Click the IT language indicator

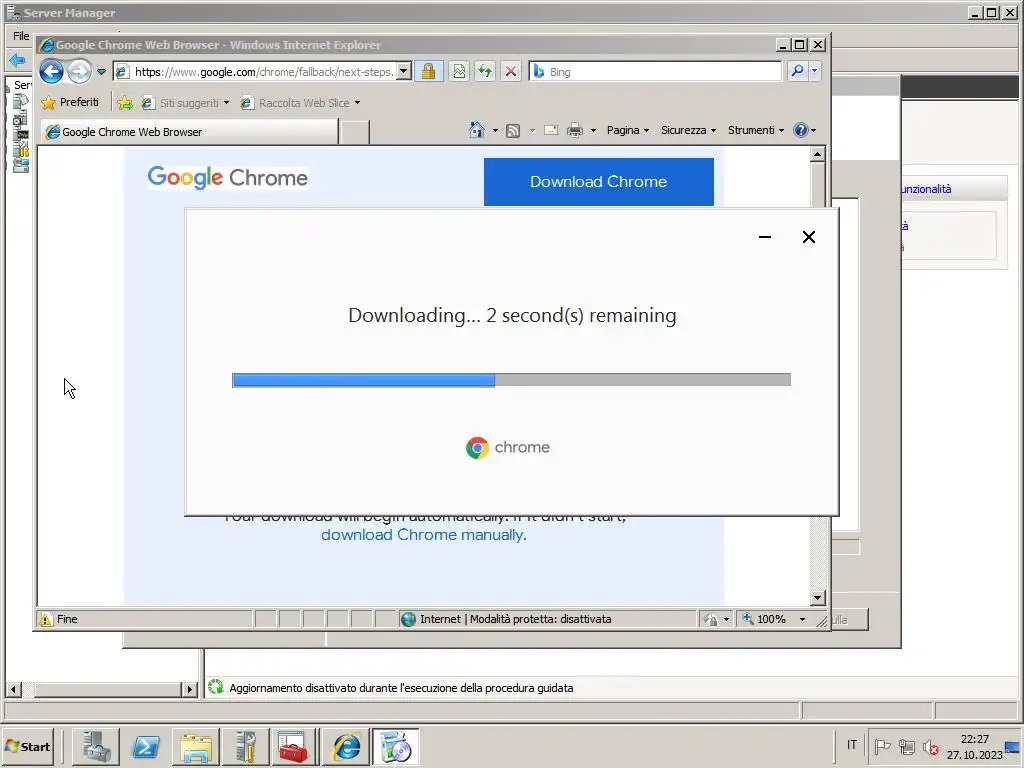(x=852, y=744)
